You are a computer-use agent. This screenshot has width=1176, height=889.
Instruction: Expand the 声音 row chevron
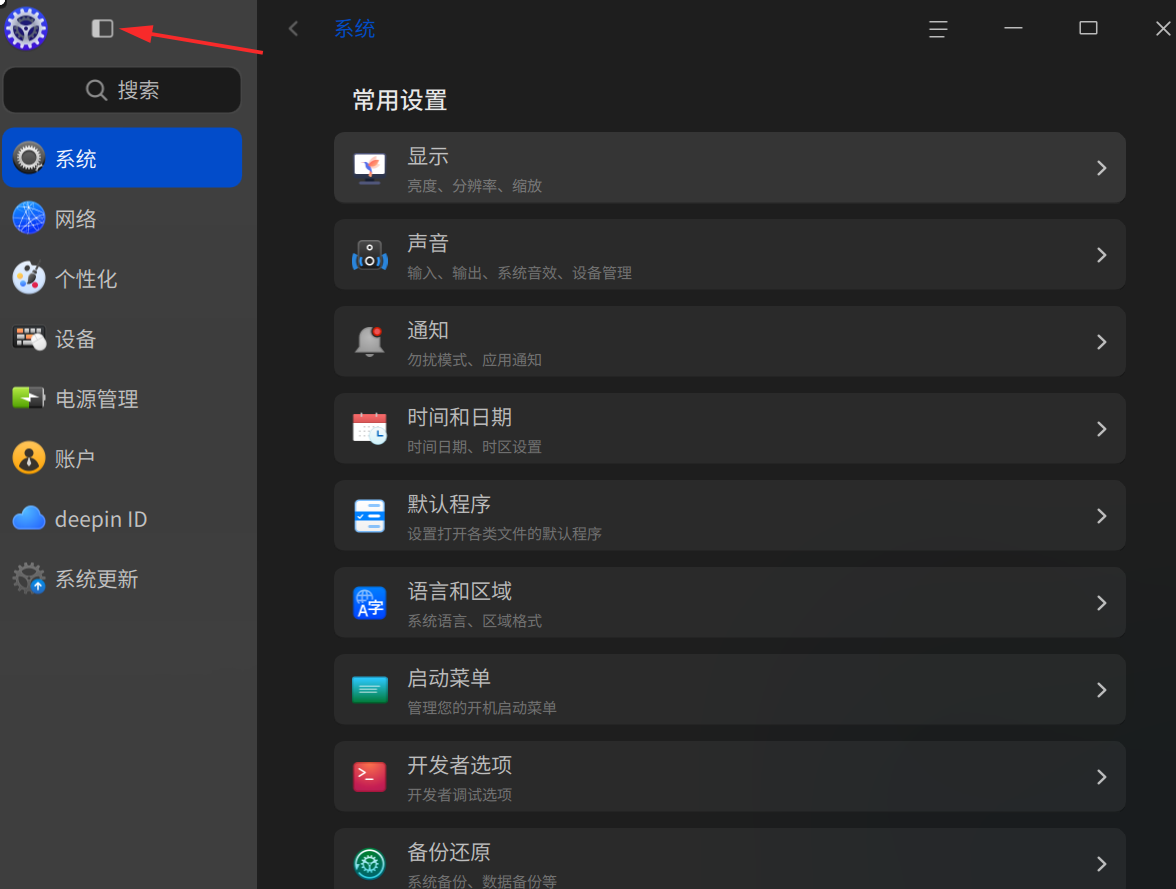[1101, 255]
